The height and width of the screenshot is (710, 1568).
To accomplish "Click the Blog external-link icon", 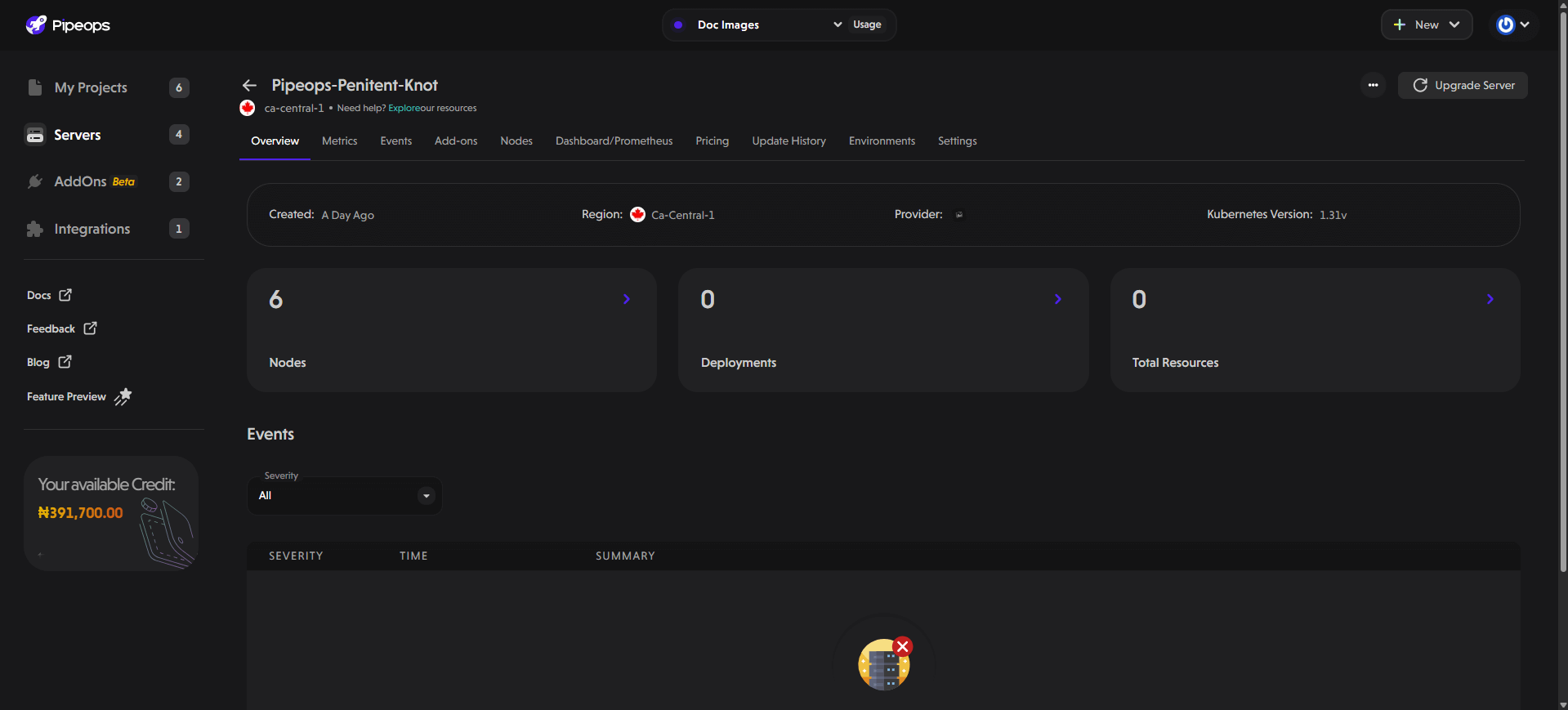I will pyautogui.click(x=65, y=361).
